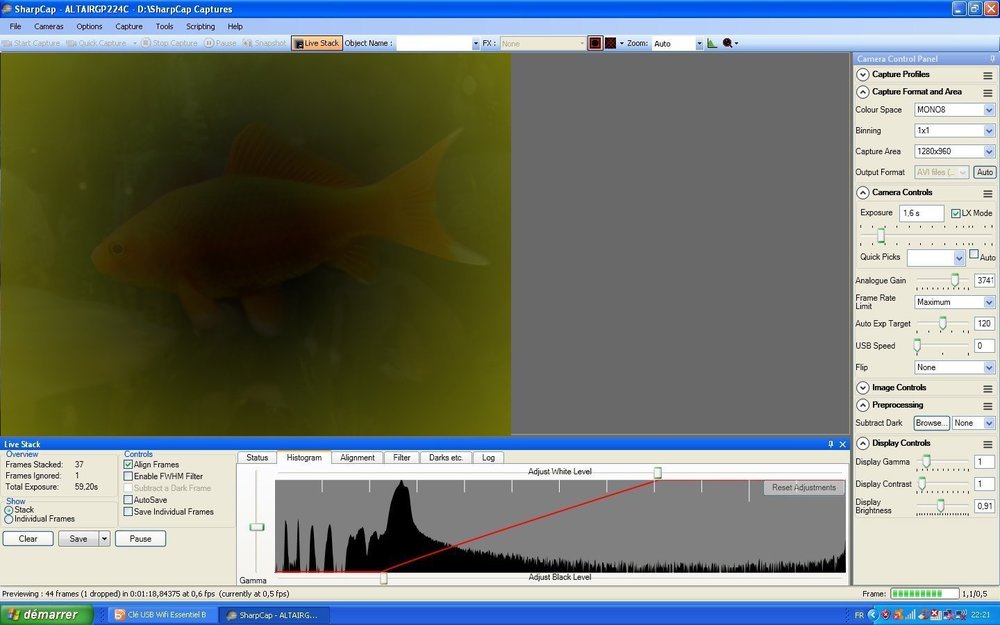Open the Camera Controls section menu icon
This screenshot has height=625, width=1000.
pos(987,193)
